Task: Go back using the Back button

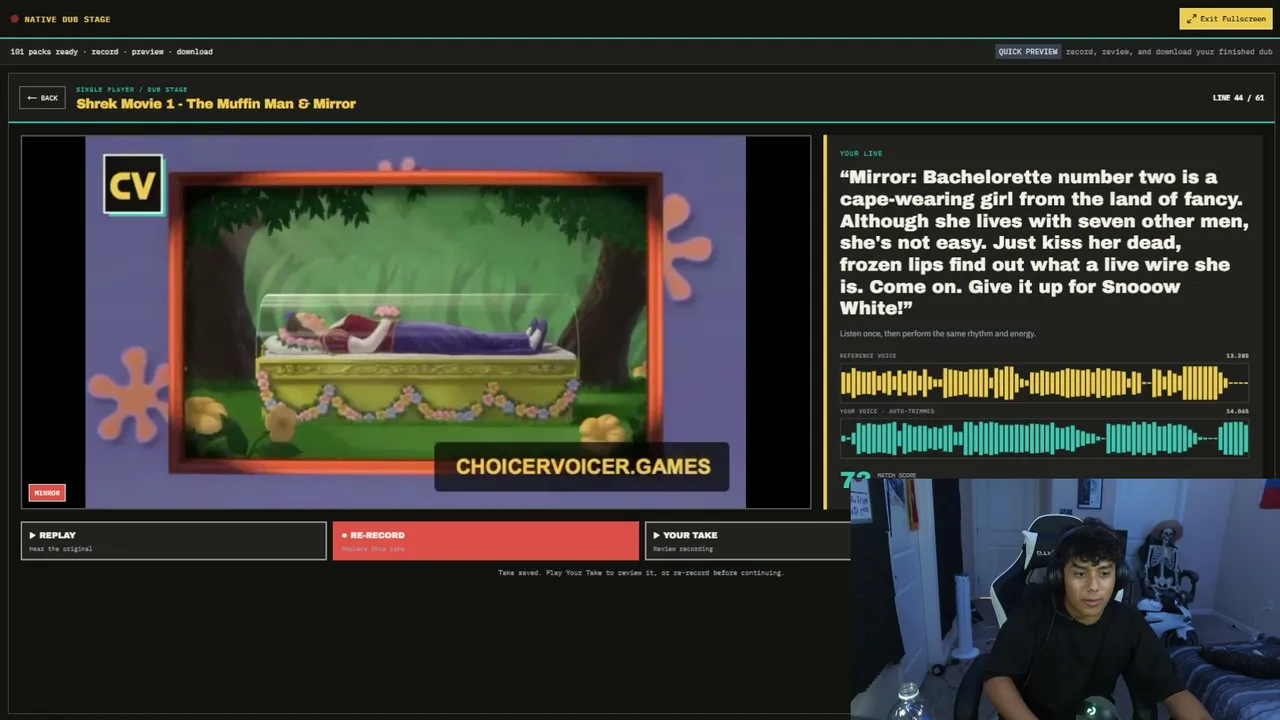Action: [42, 98]
